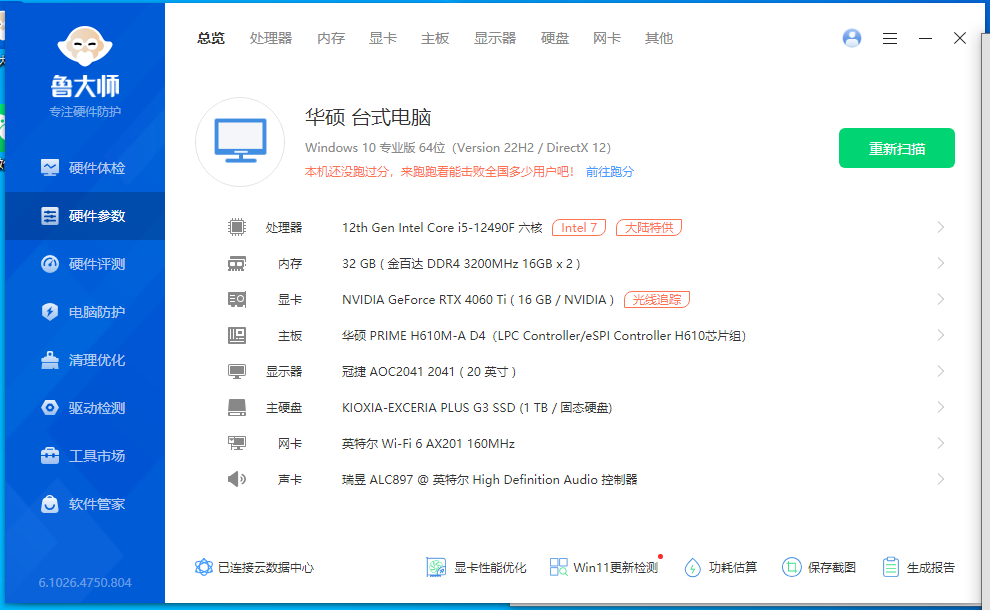Expand the 主板 row chevron
Image resolution: width=990 pixels, height=610 pixels.
click(940, 335)
